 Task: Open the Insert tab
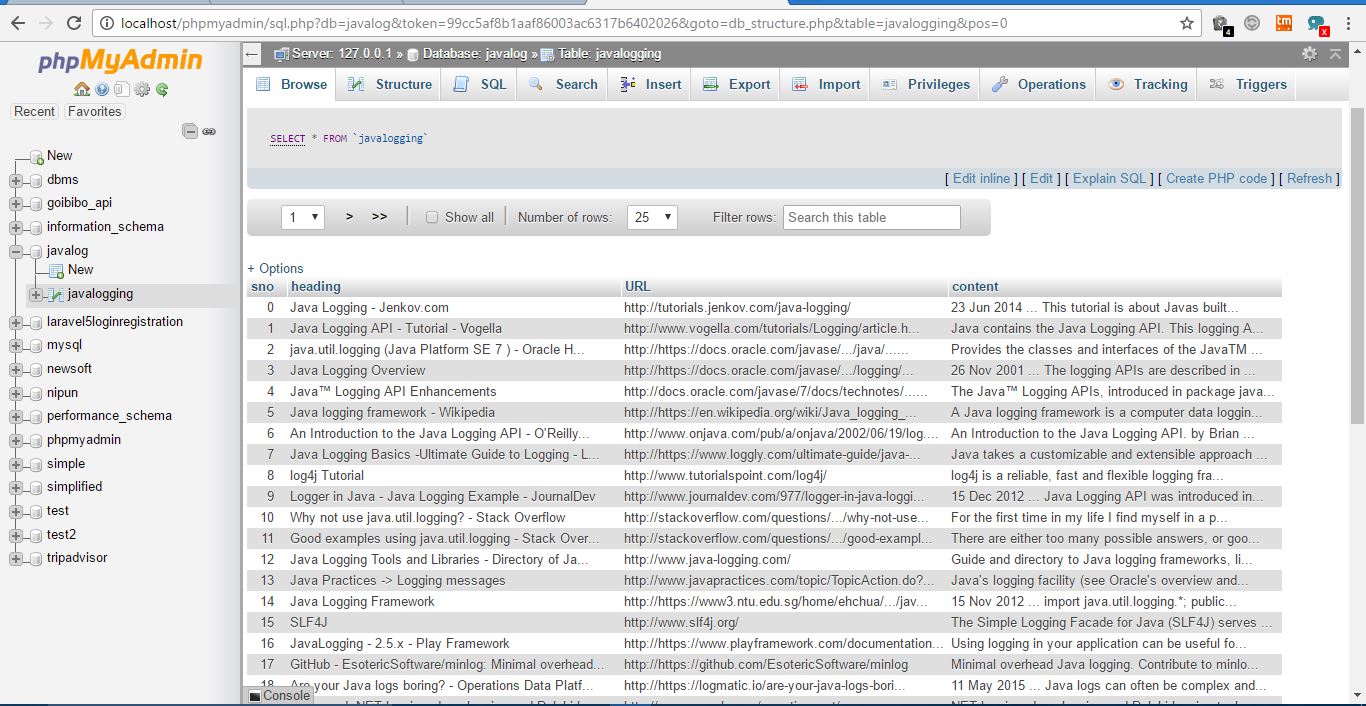(x=651, y=84)
